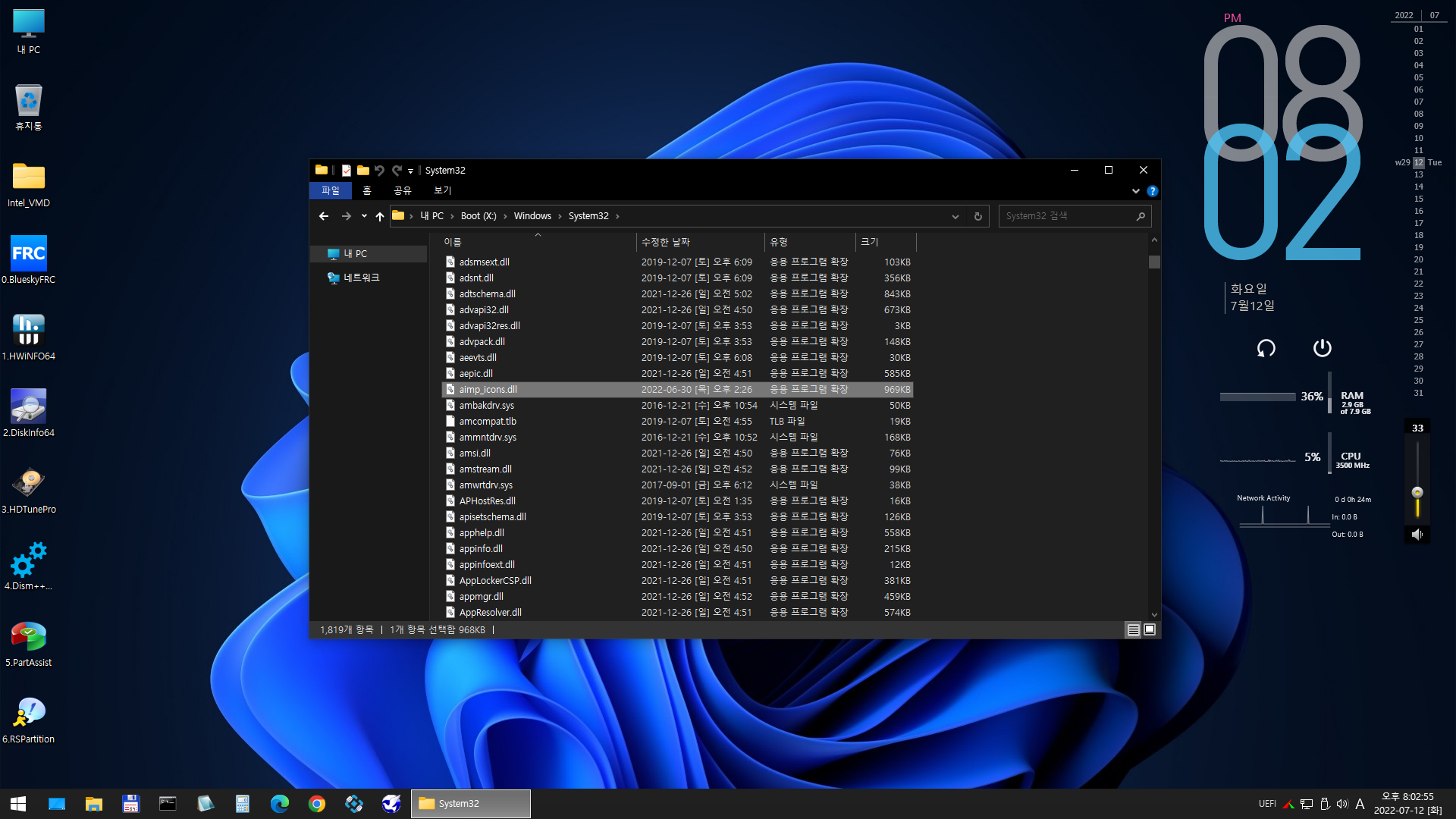Screen dimensions: 1456x819
Task: Click the Boot (X:) breadcrumb in address bar
Action: (479, 216)
